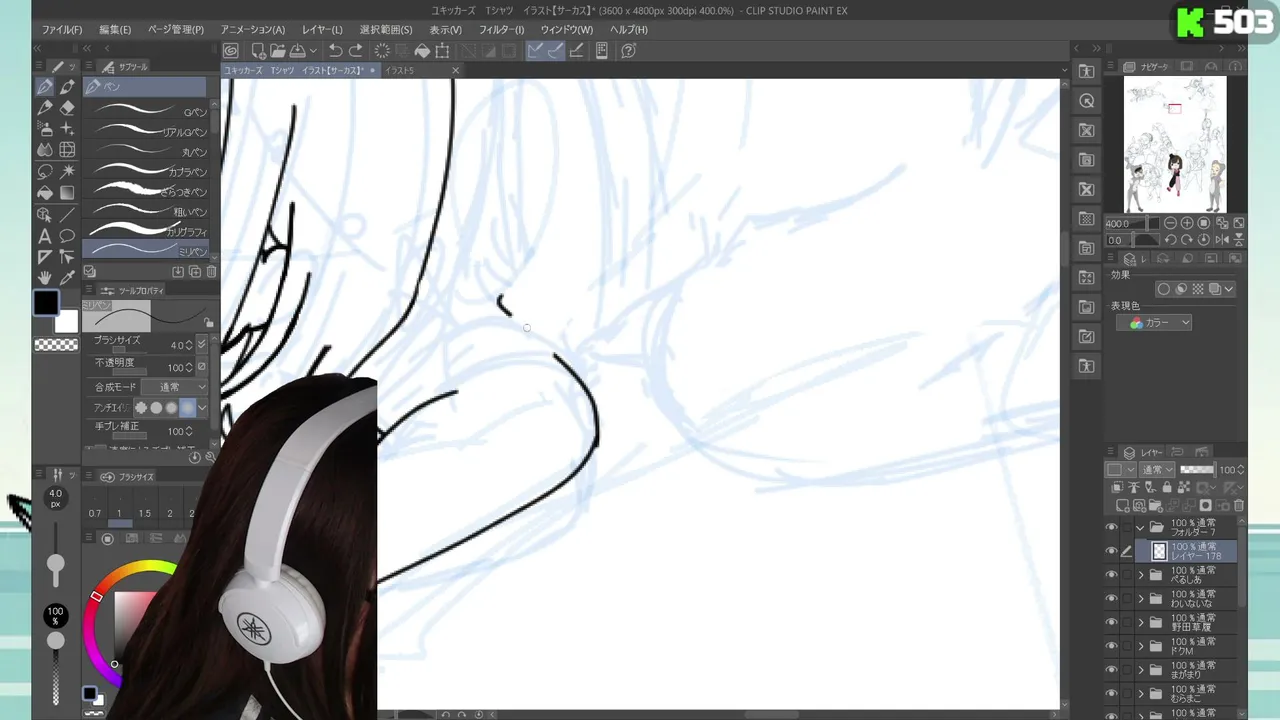The width and height of the screenshot is (1280, 720).
Task: Open the 合成モード 通常 dropdown in tool property
Action: coord(174,387)
